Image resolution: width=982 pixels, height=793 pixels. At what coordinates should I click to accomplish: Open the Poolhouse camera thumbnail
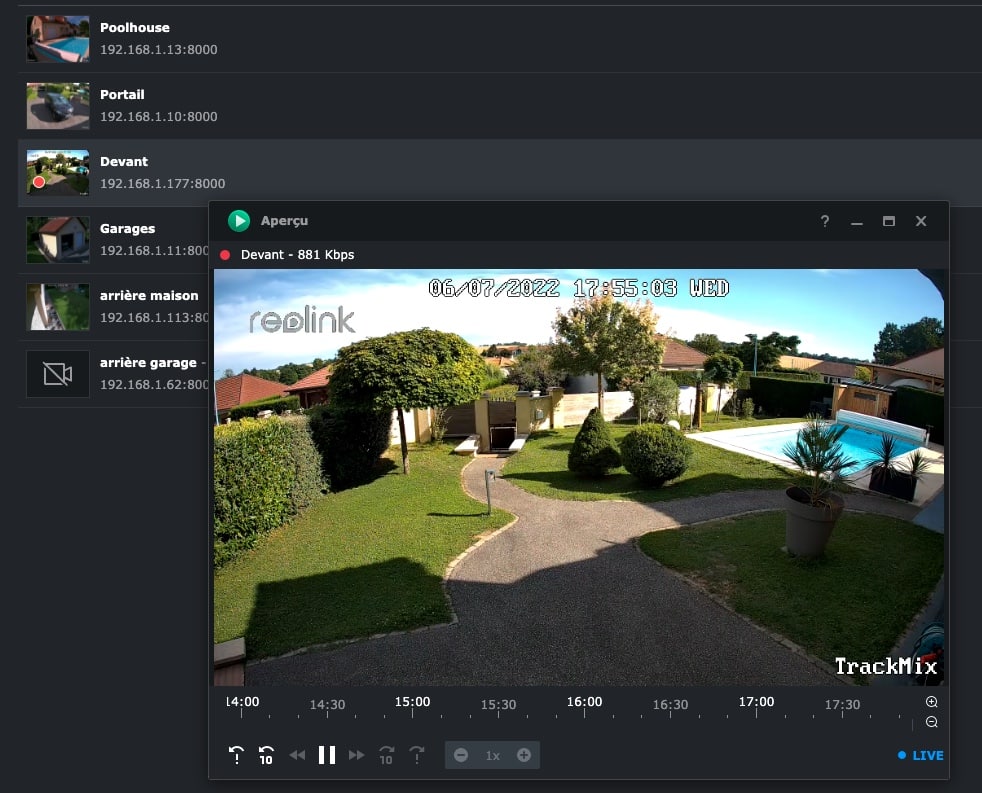pos(58,39)
